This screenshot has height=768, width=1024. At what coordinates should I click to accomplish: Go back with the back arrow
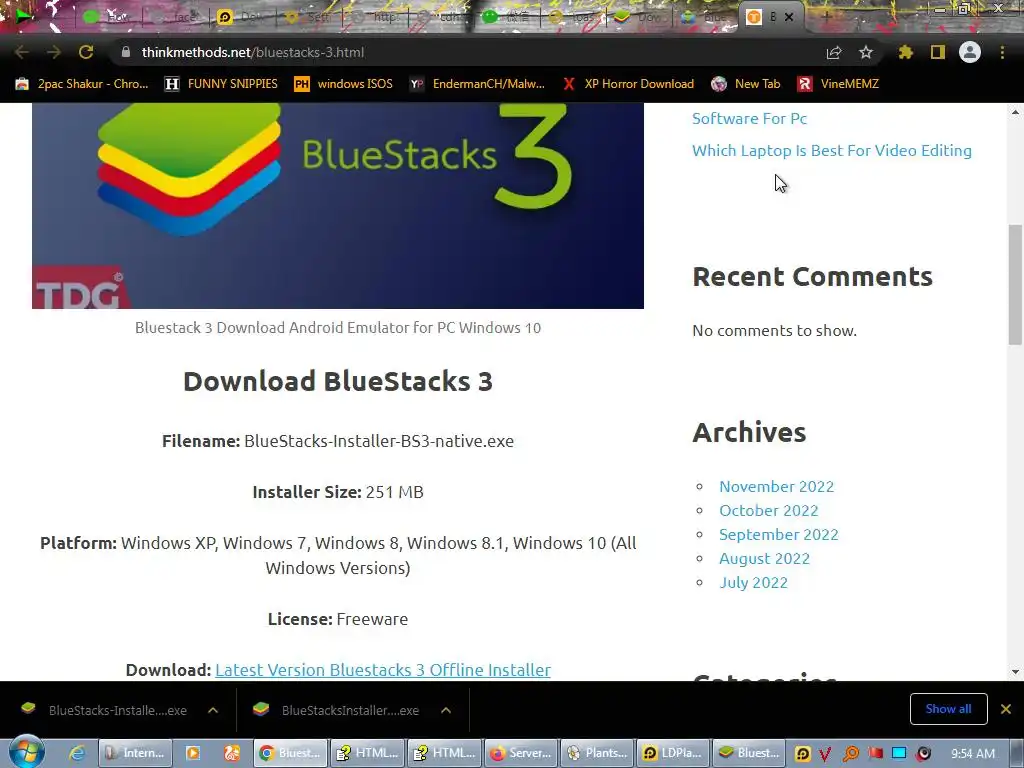[22, 52]
